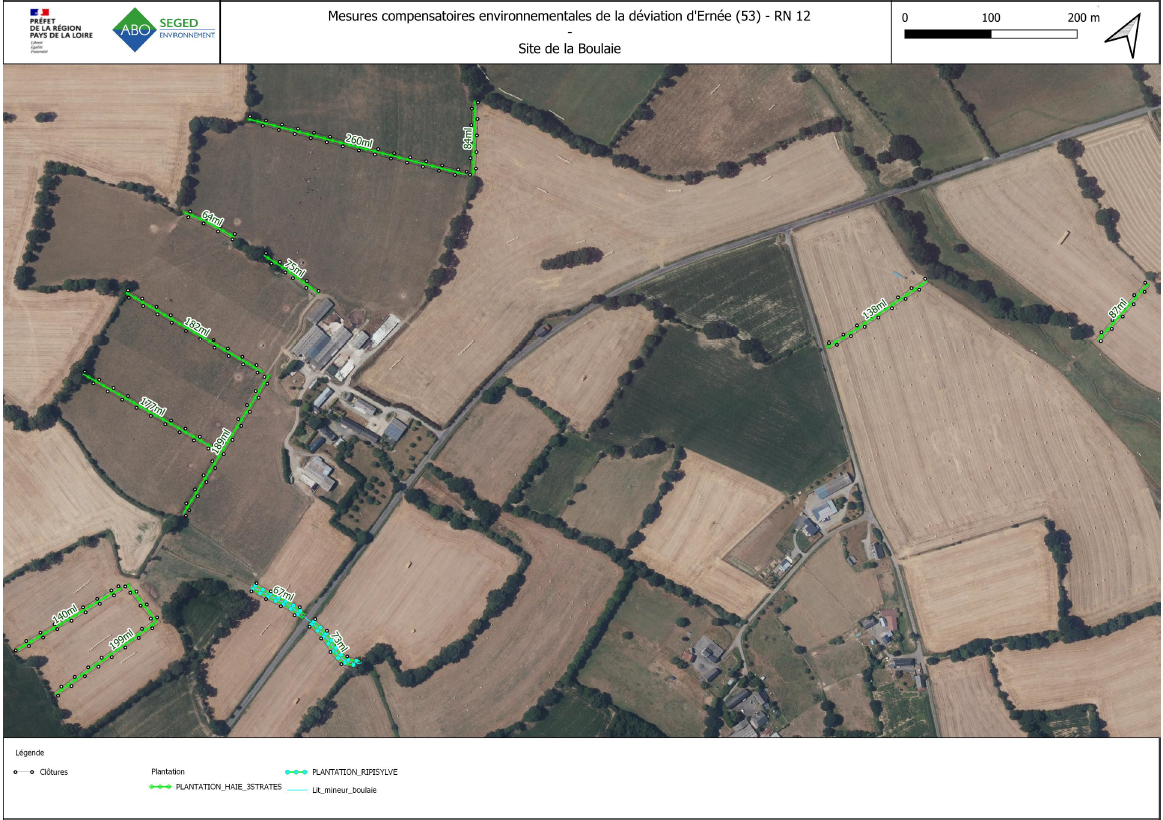Click the Clôtures legend line symbol
Viewport: 1163px width, 820px height.
click(x=24, y=772)
